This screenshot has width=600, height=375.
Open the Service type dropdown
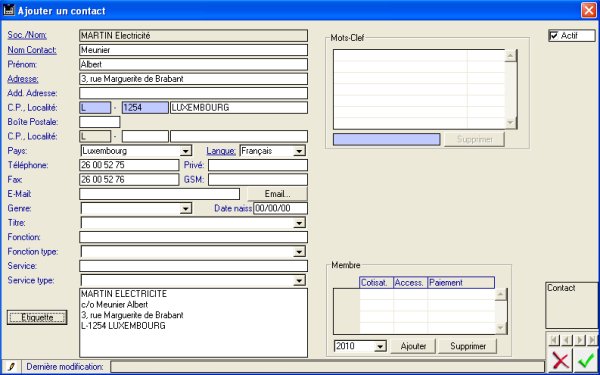[299, 280]
